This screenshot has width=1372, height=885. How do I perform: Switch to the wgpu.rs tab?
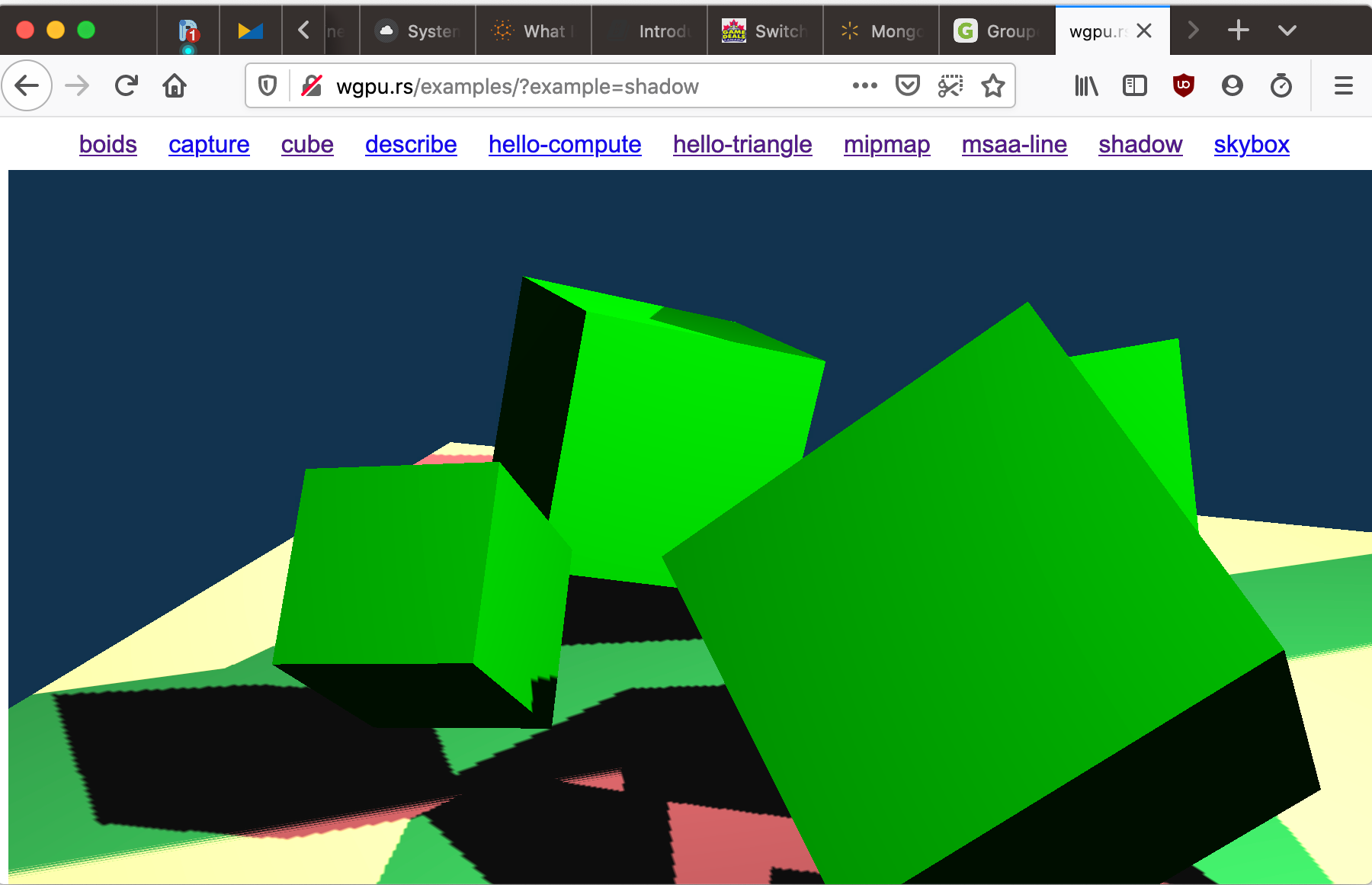pyautogui.click(x=1098, y=30)
